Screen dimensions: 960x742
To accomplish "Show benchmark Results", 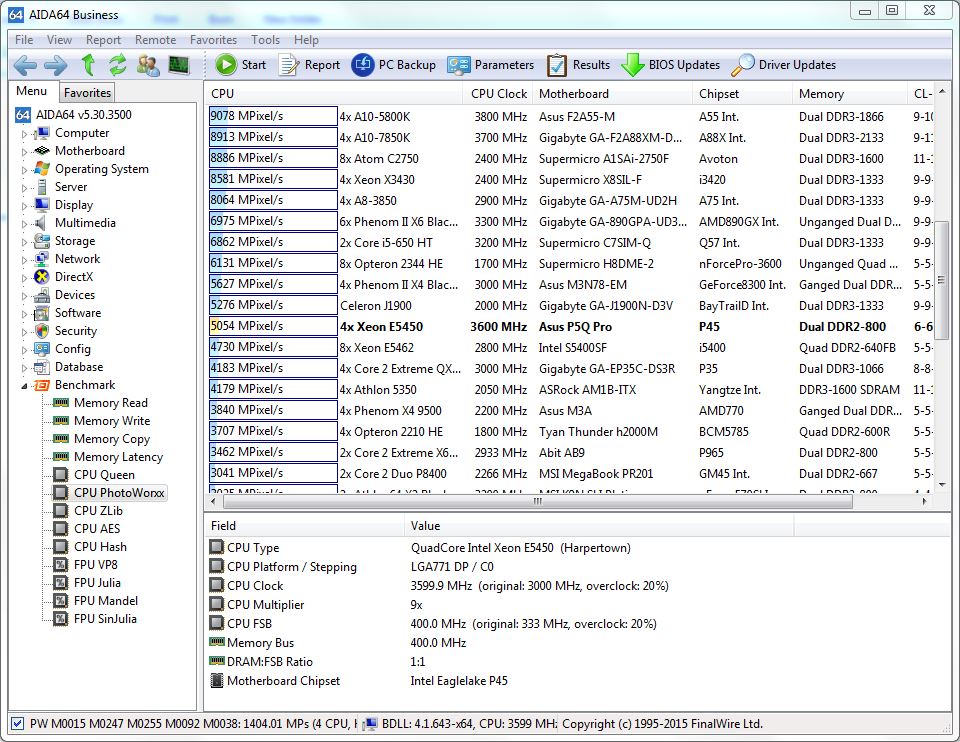I will (x=579, y=65).
